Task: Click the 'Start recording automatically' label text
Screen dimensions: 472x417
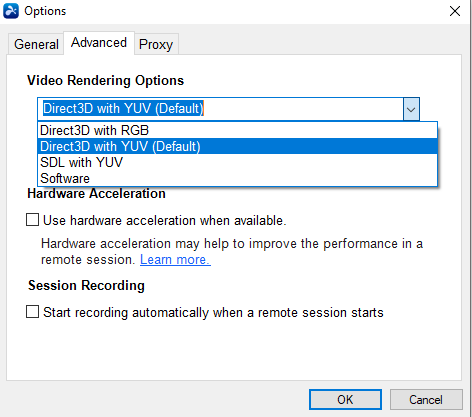Action: coord(213,313)
